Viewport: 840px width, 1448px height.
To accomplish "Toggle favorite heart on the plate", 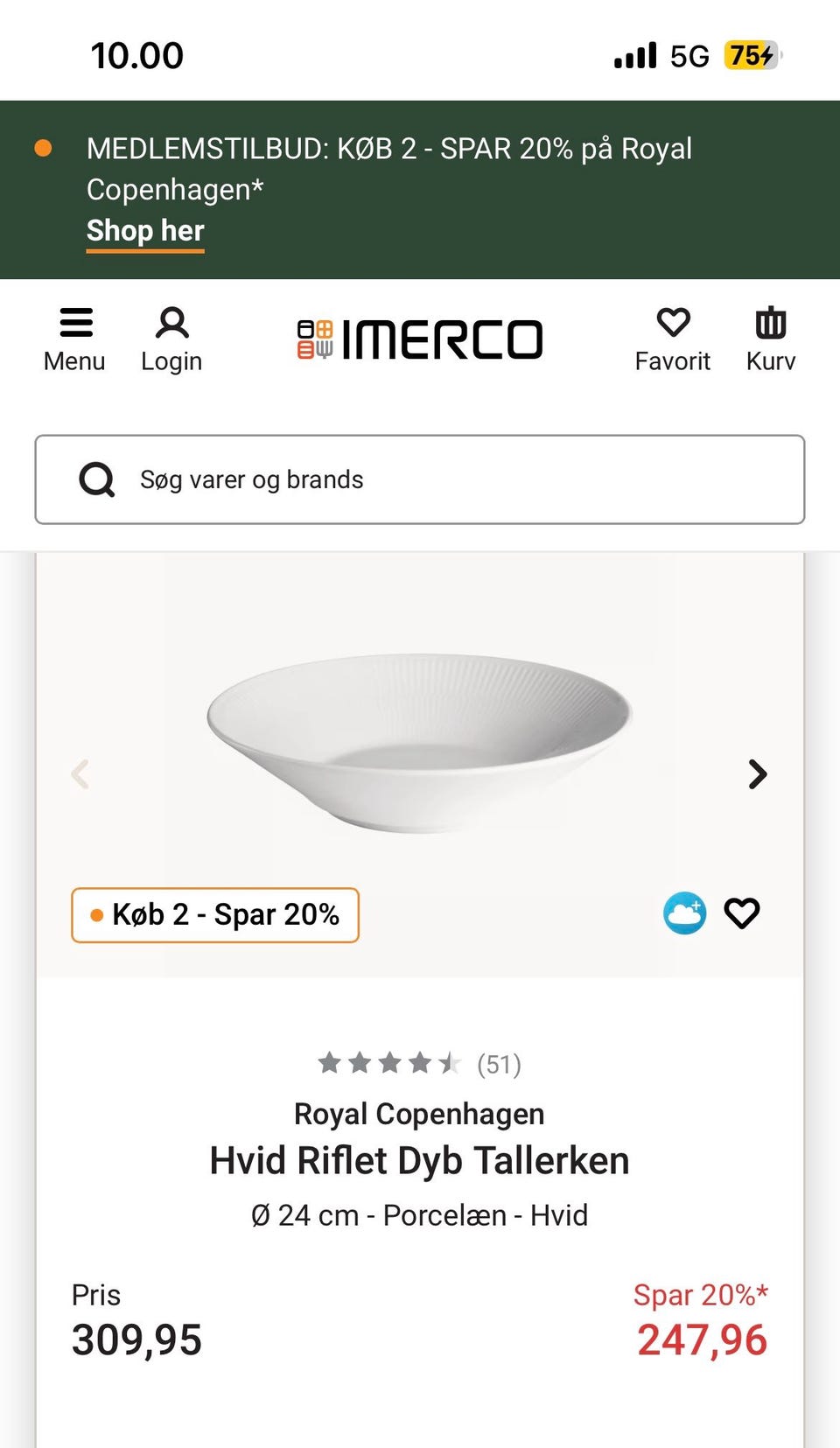I will (x=742, y=913).
